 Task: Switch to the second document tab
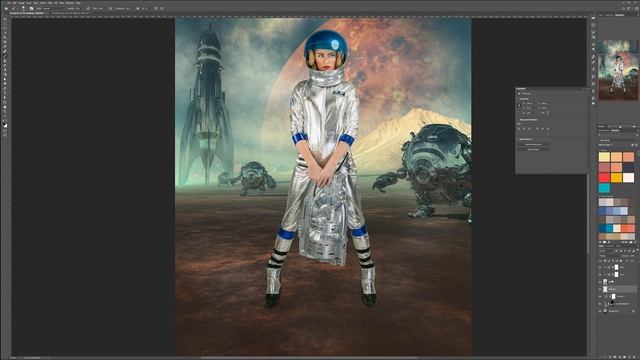(x=70, y=13)
